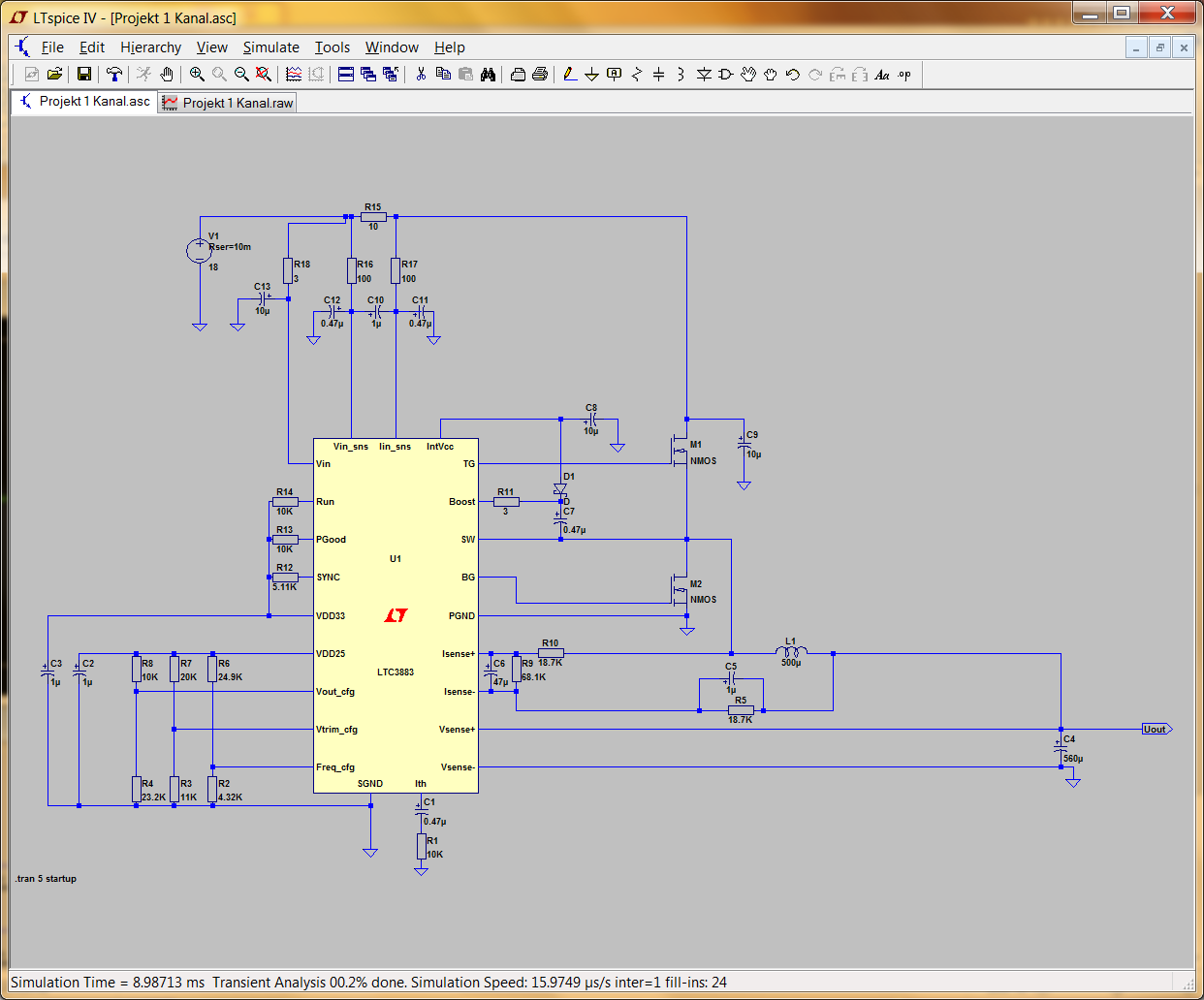The width and height of the screenshot is (1204, 1000).
Task: Click the New Schematic toolbar icon
Action: click(x=32, y=75)
